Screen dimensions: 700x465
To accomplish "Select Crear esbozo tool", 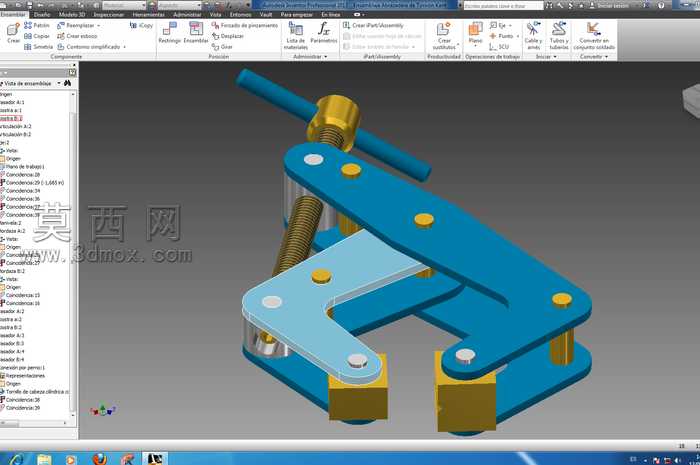I will pos(77,36).
